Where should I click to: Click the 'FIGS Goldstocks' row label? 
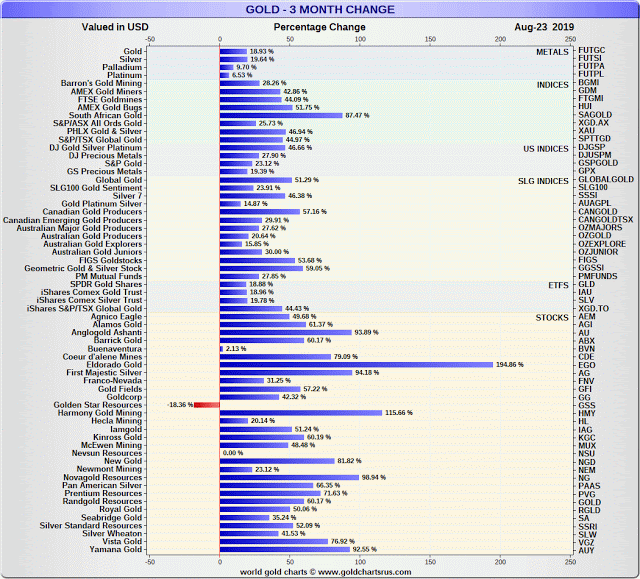point(111,260)
